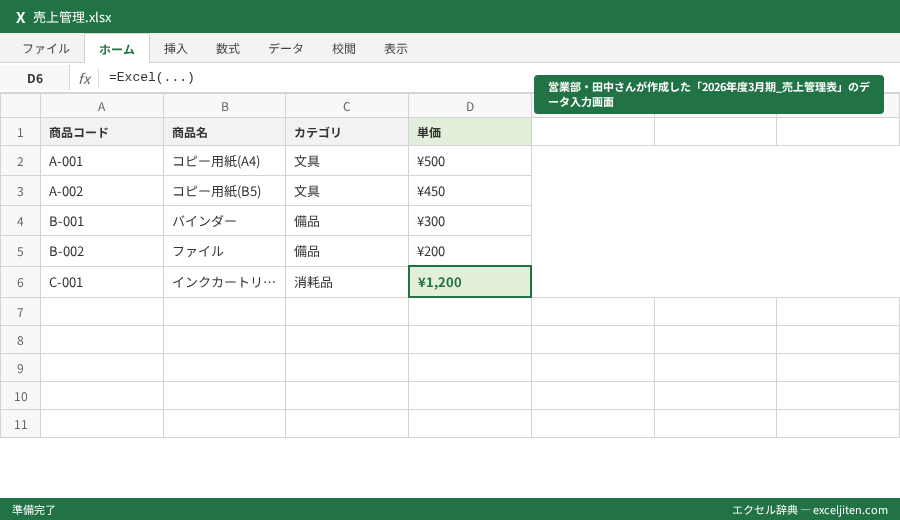Screen dimensions: 900x520
Task: Click the 商品名 header cell
Action: tap(224, 133)
